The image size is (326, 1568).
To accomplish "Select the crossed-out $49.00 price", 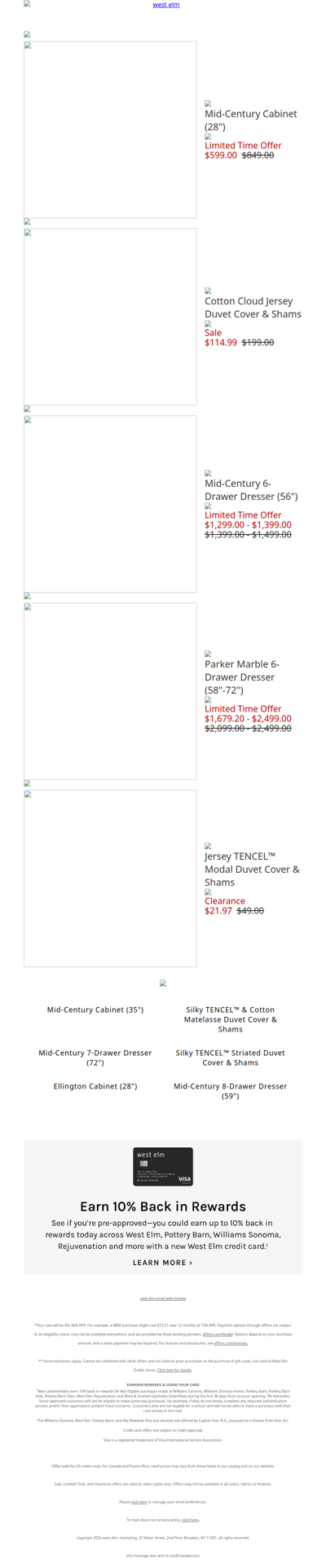I will [x=250, y=911].
